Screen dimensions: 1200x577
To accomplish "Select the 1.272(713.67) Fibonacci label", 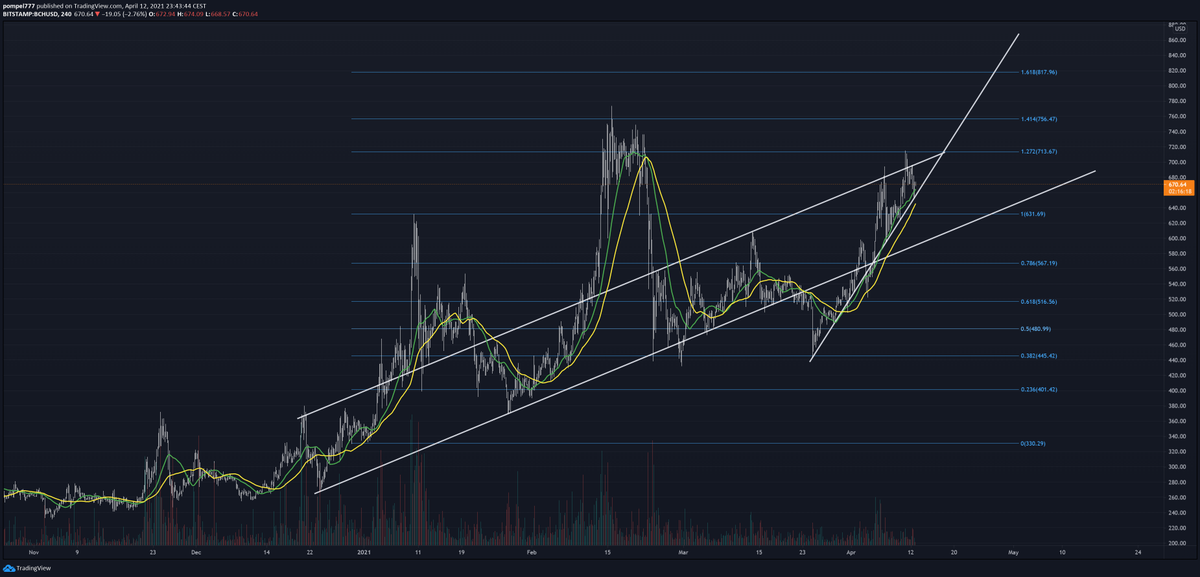I will [1039, 152].
